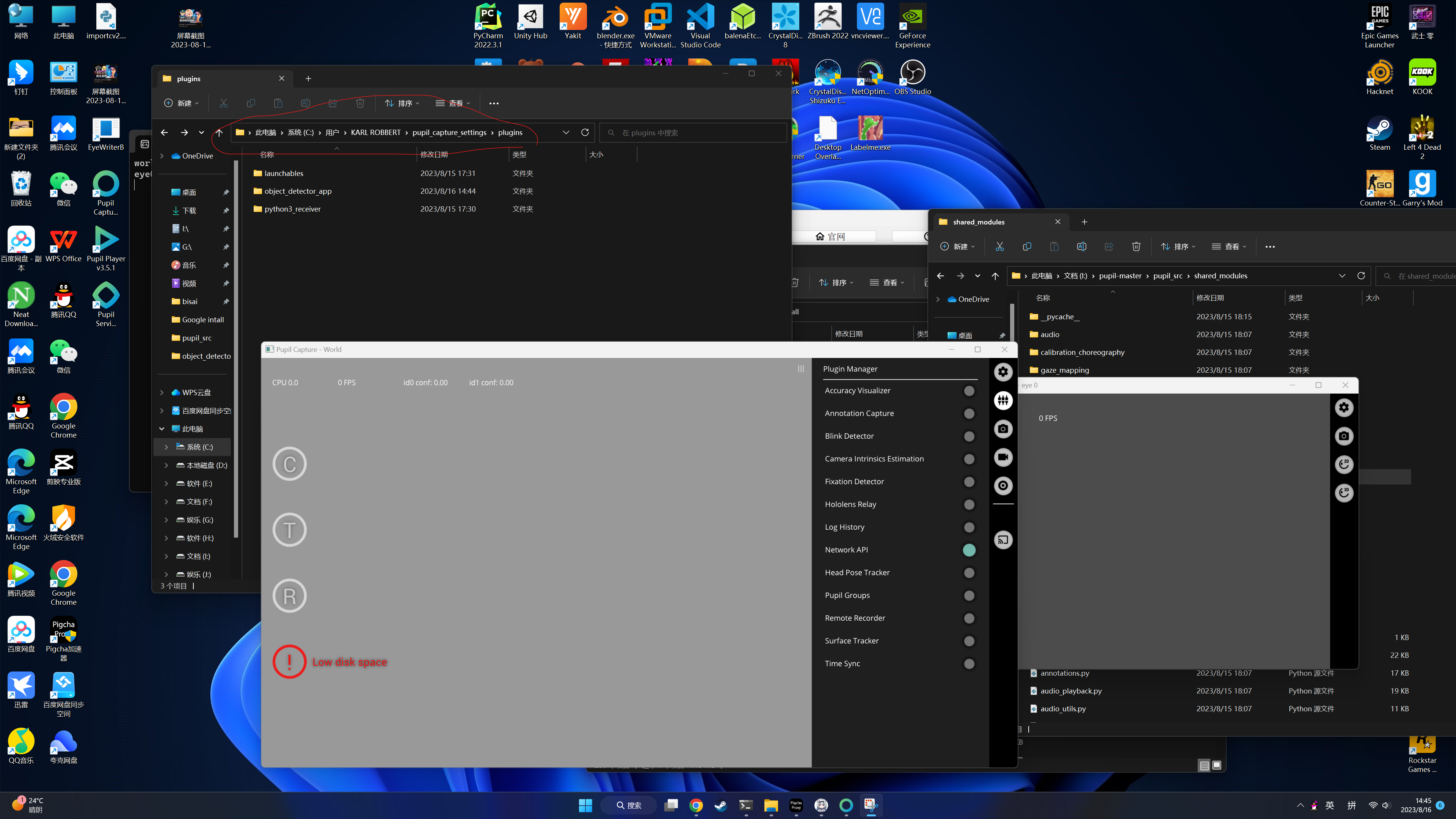Add new tab in plugins Explorer window
The width and height of the screenshot is (1456, 819).
(x=308, y=78)
